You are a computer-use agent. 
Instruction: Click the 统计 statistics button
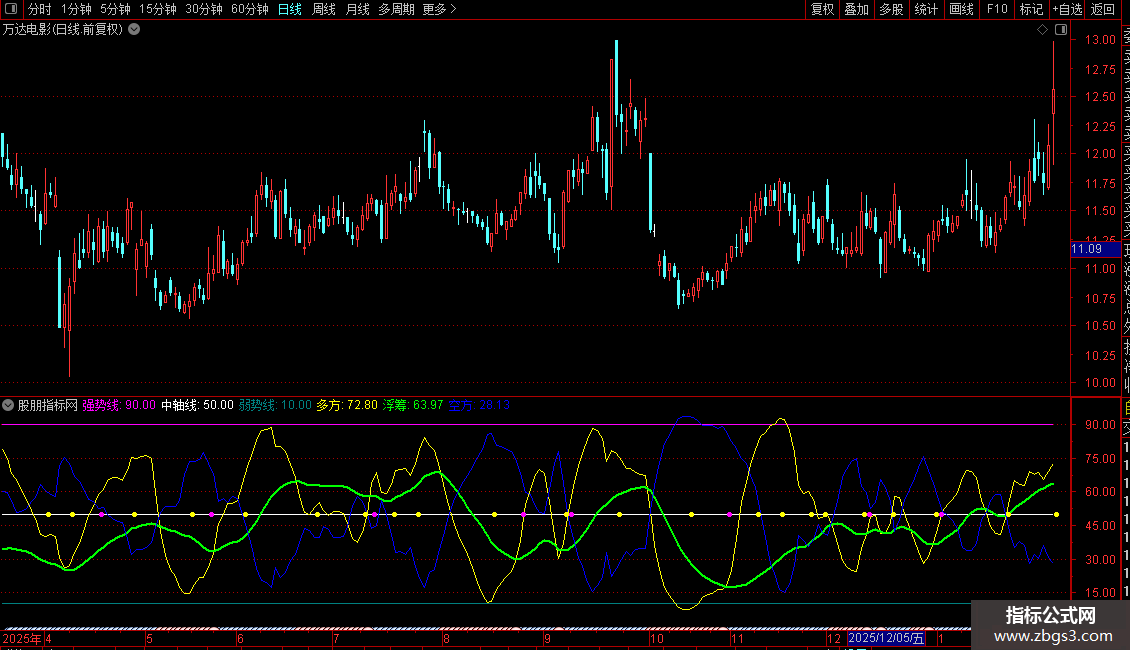click(926, 9)
